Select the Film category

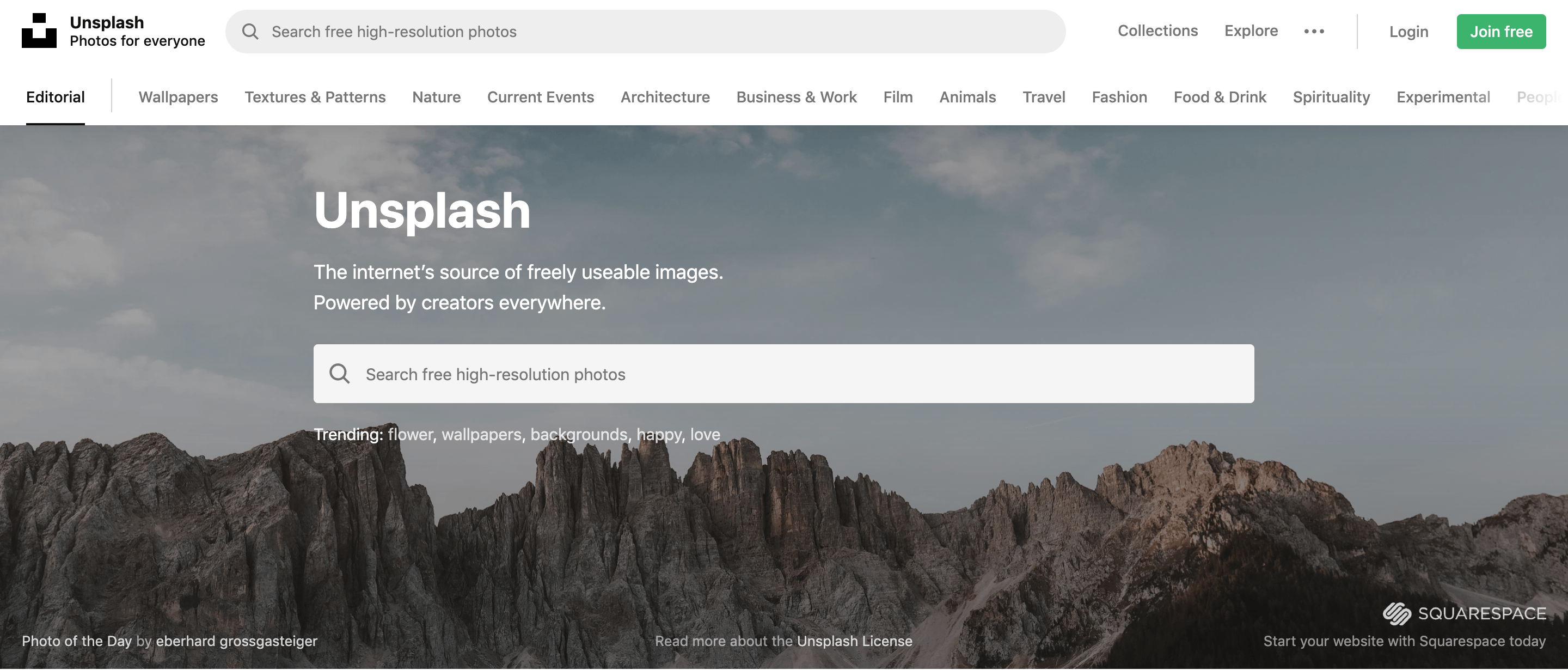(x=898, y=97)
